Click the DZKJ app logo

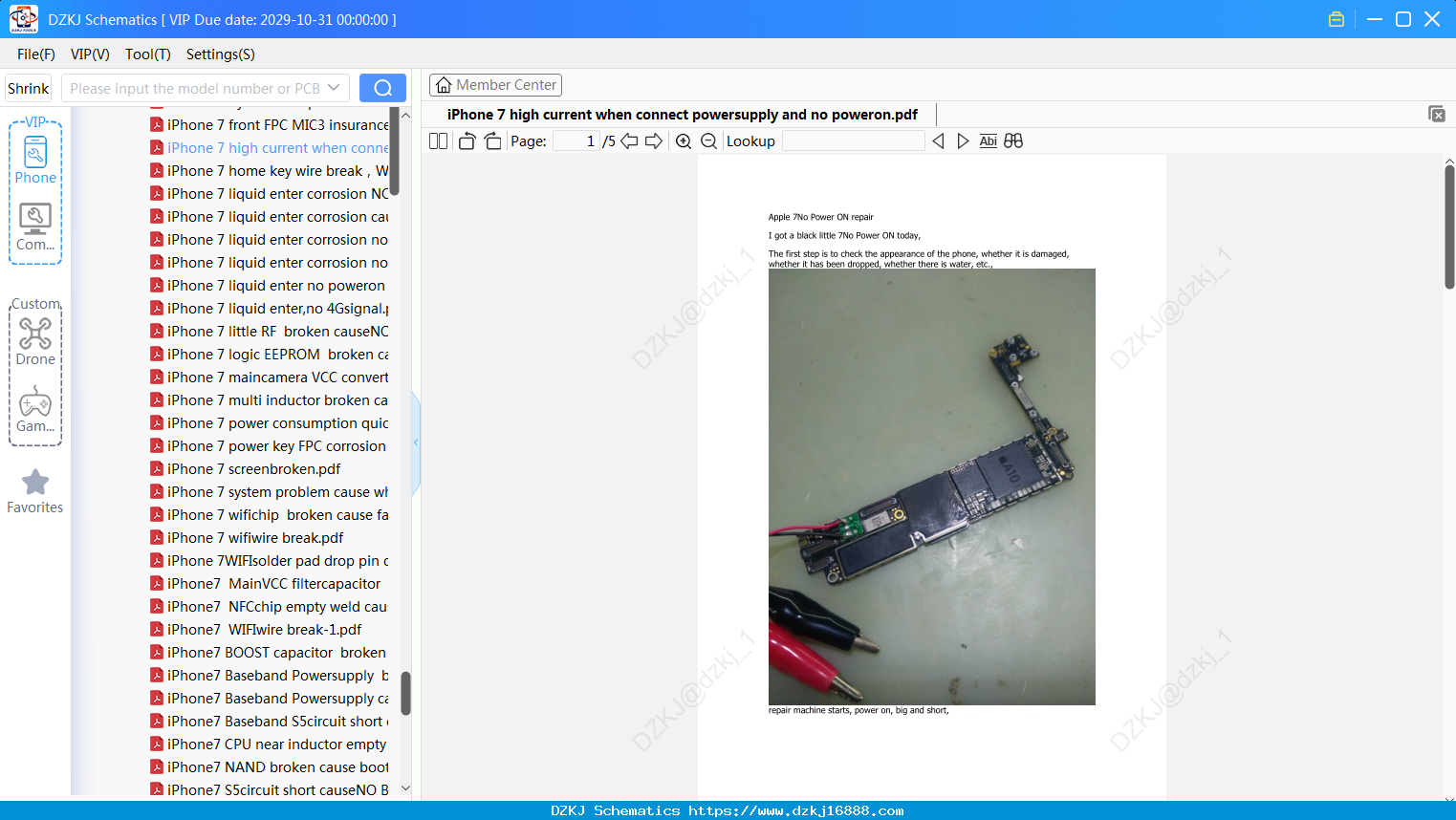coord(23,19)
